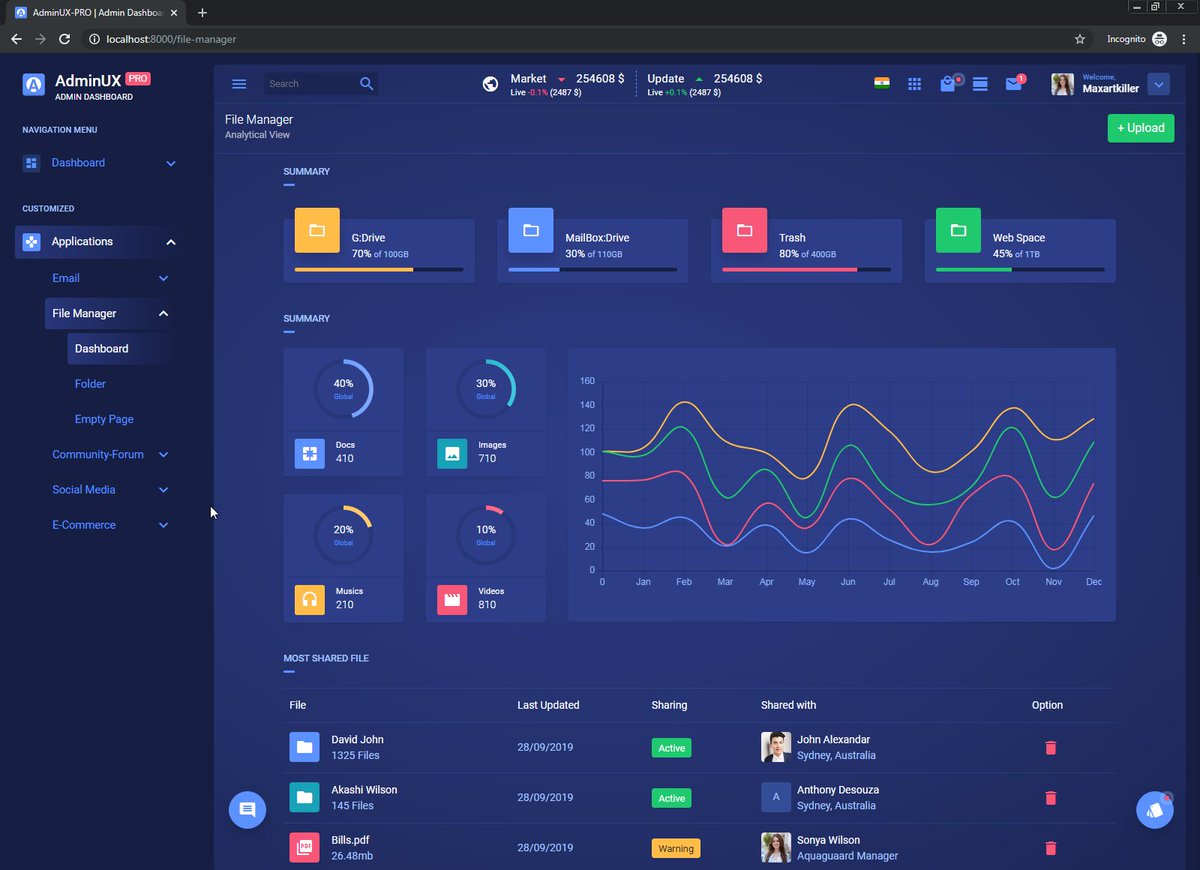The height and width of the screenshot is (870, 1200).
Task: Expand the user profile dropdown arrow
Action: pyautogui.click(x=1159, y=84)
